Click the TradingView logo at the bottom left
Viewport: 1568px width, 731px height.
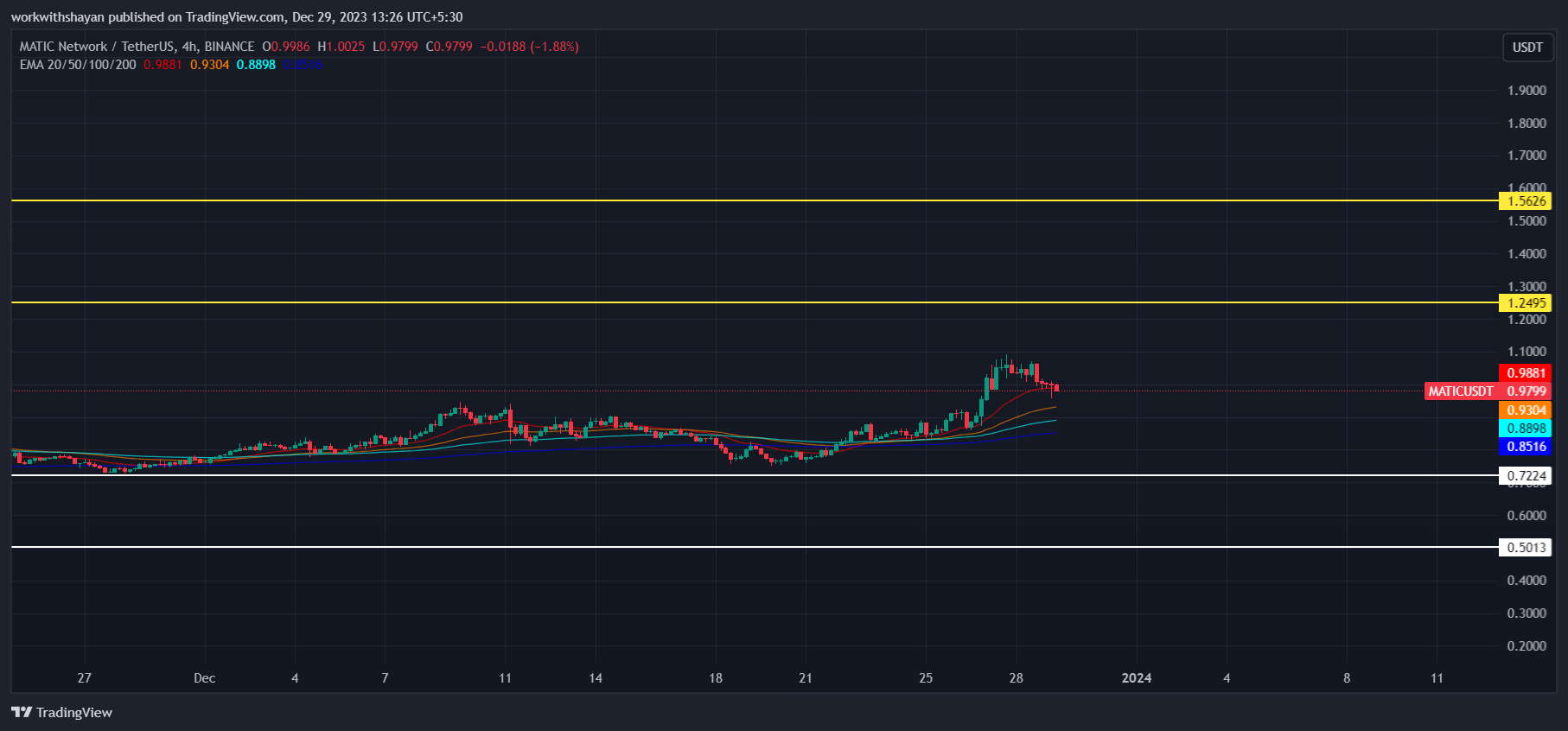tap(61, 712)
